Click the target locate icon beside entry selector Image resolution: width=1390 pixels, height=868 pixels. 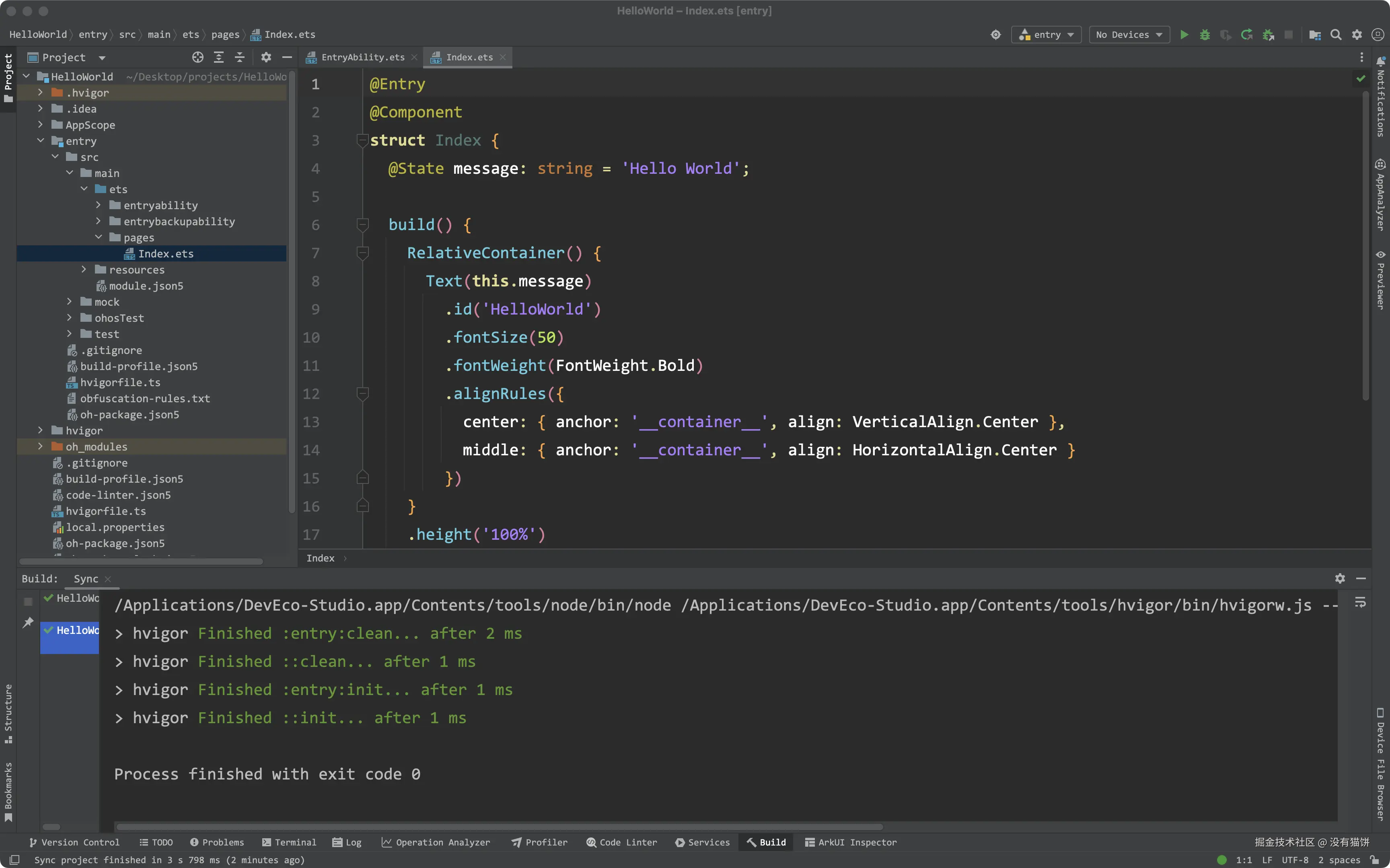tap(996, 35)
